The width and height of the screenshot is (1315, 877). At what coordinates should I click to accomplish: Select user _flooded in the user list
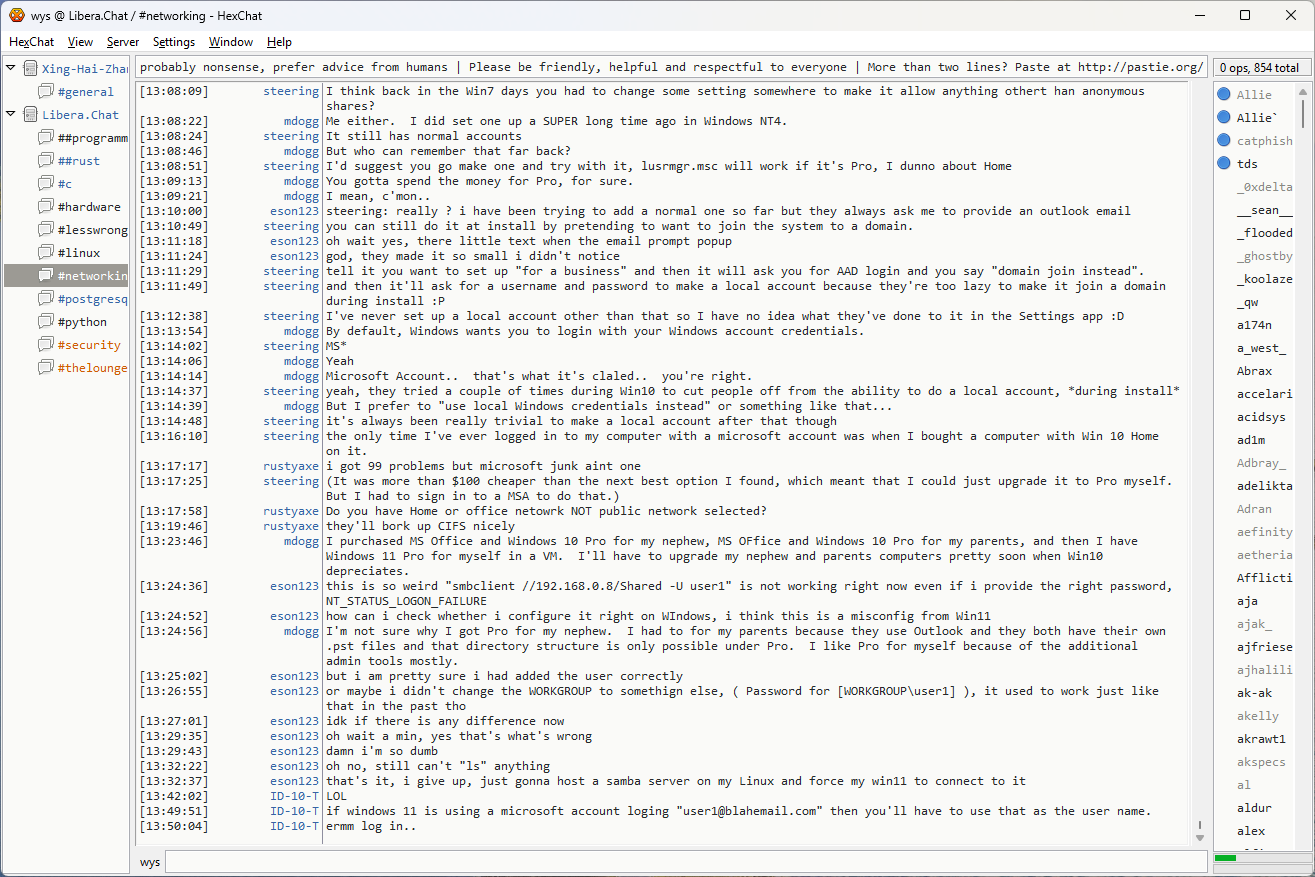click(x=1265, y=233)
